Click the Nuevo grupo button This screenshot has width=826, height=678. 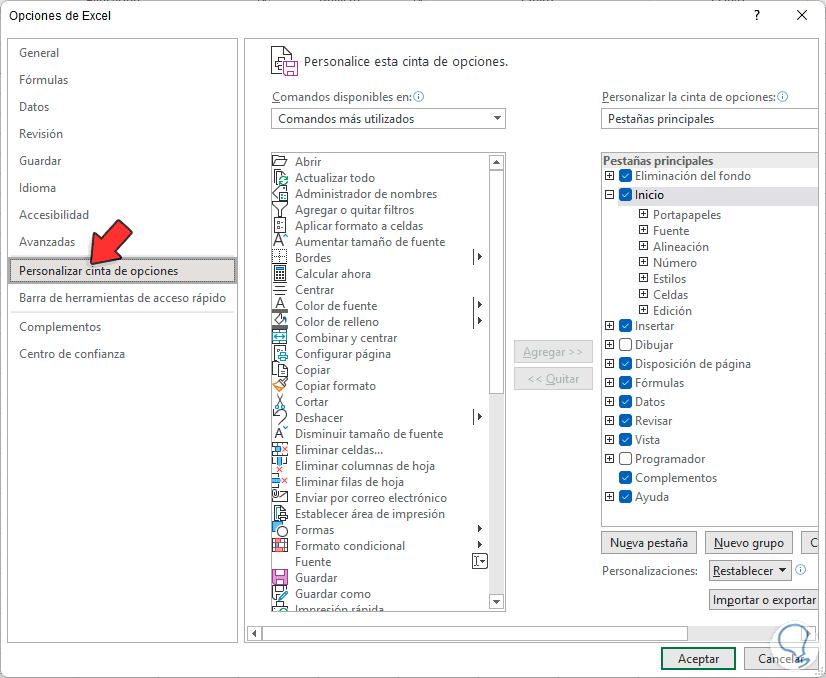(749, 543)
